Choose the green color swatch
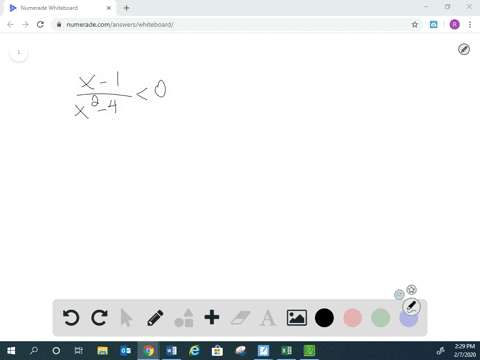 click(381, 318)
